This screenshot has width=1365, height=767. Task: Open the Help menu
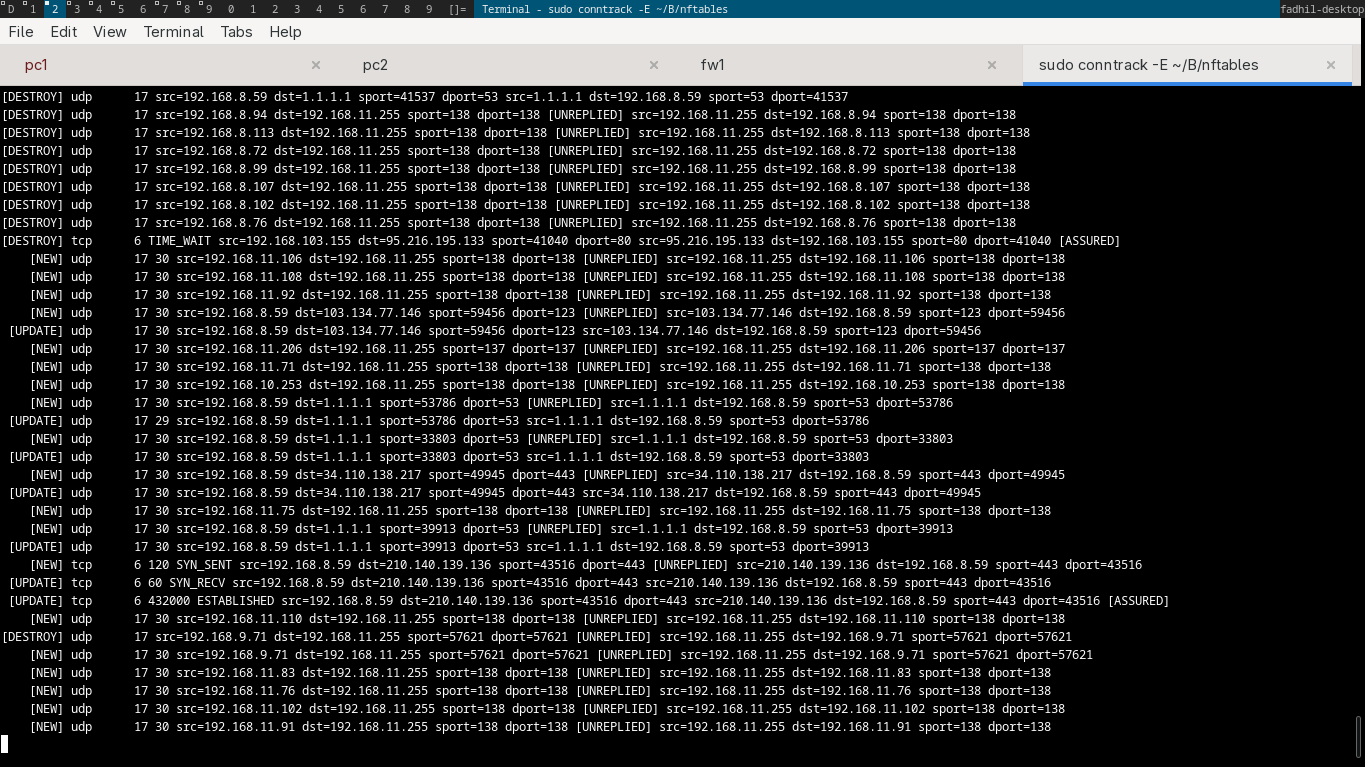click(x=285, y=32)
